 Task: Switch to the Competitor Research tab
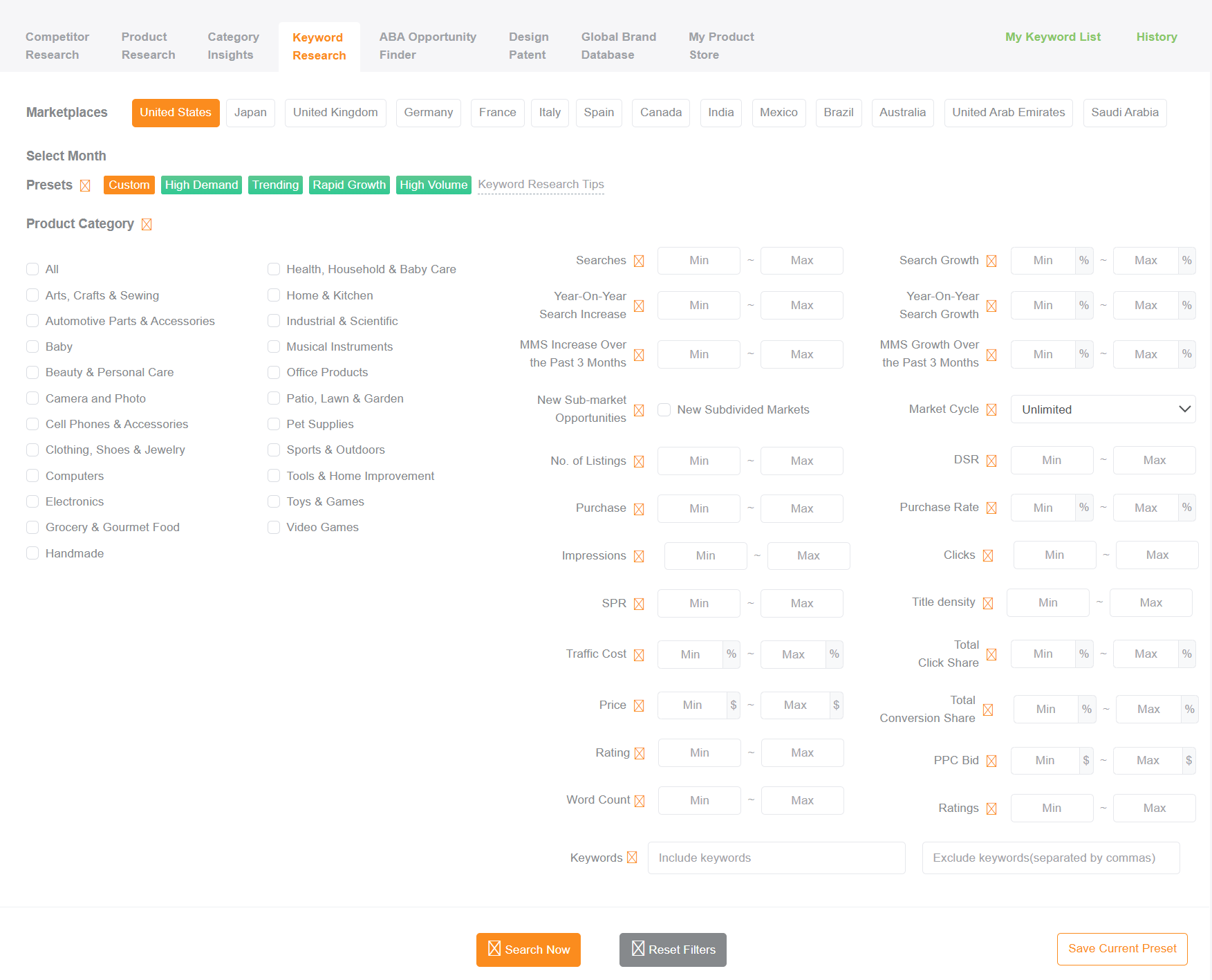point(57,46)
